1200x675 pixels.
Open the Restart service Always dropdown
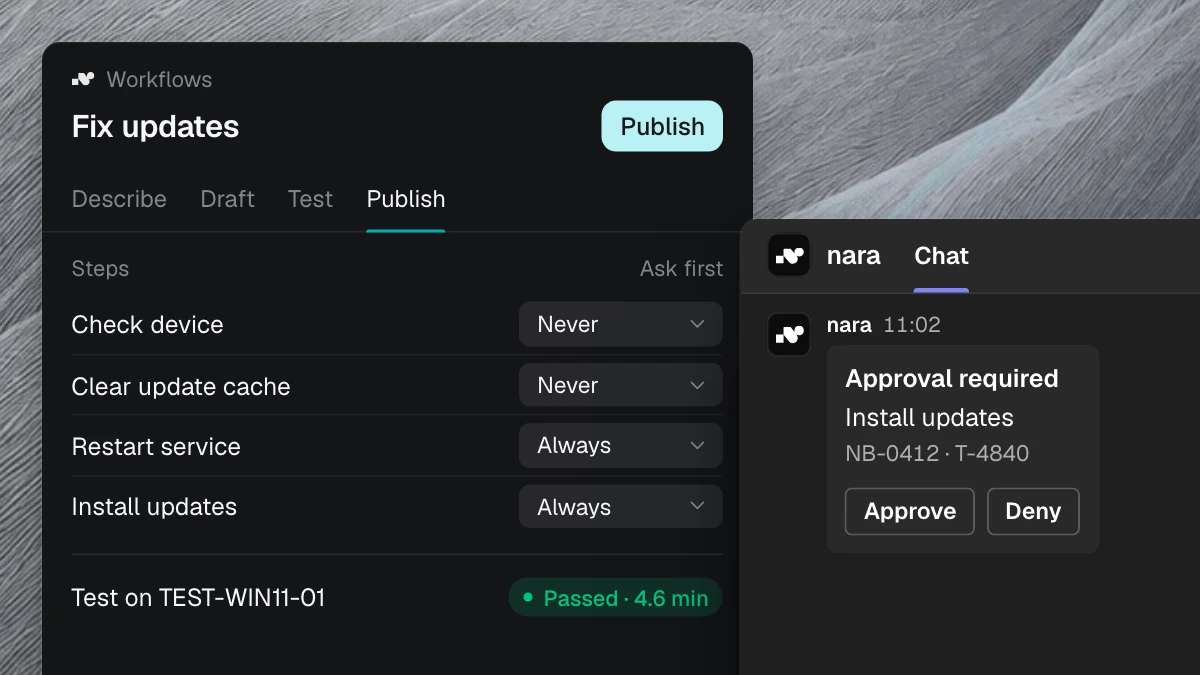coord(620,446)
